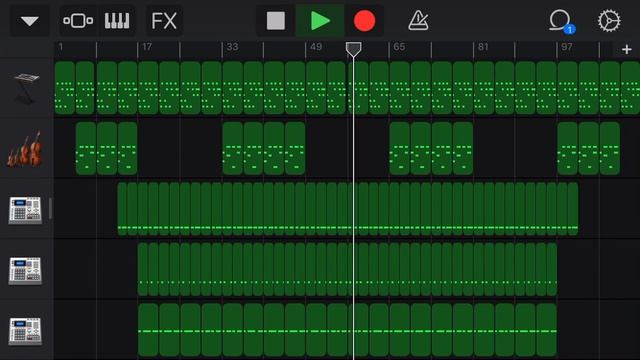Viewport: 640px width, 360px height.
Task: Start recording with the red button
Action: coord(364,21)
